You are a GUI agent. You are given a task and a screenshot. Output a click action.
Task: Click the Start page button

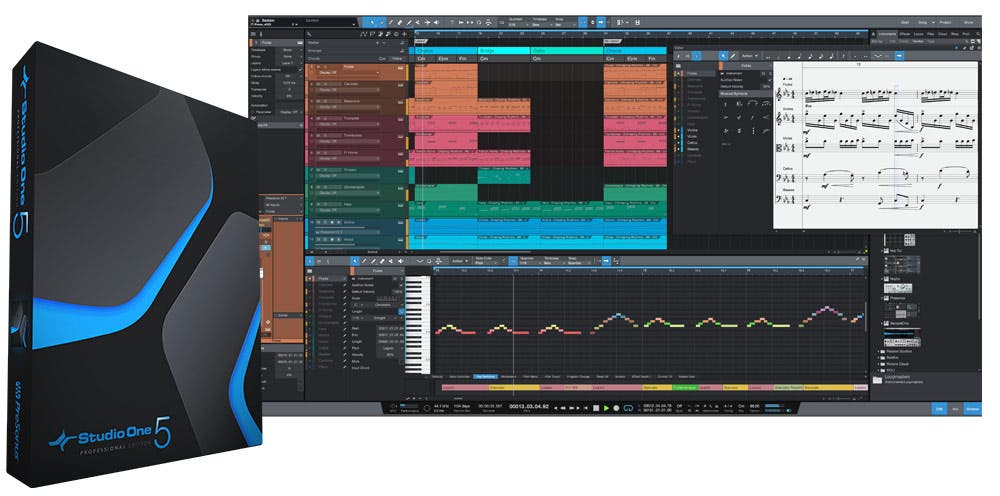905,22
